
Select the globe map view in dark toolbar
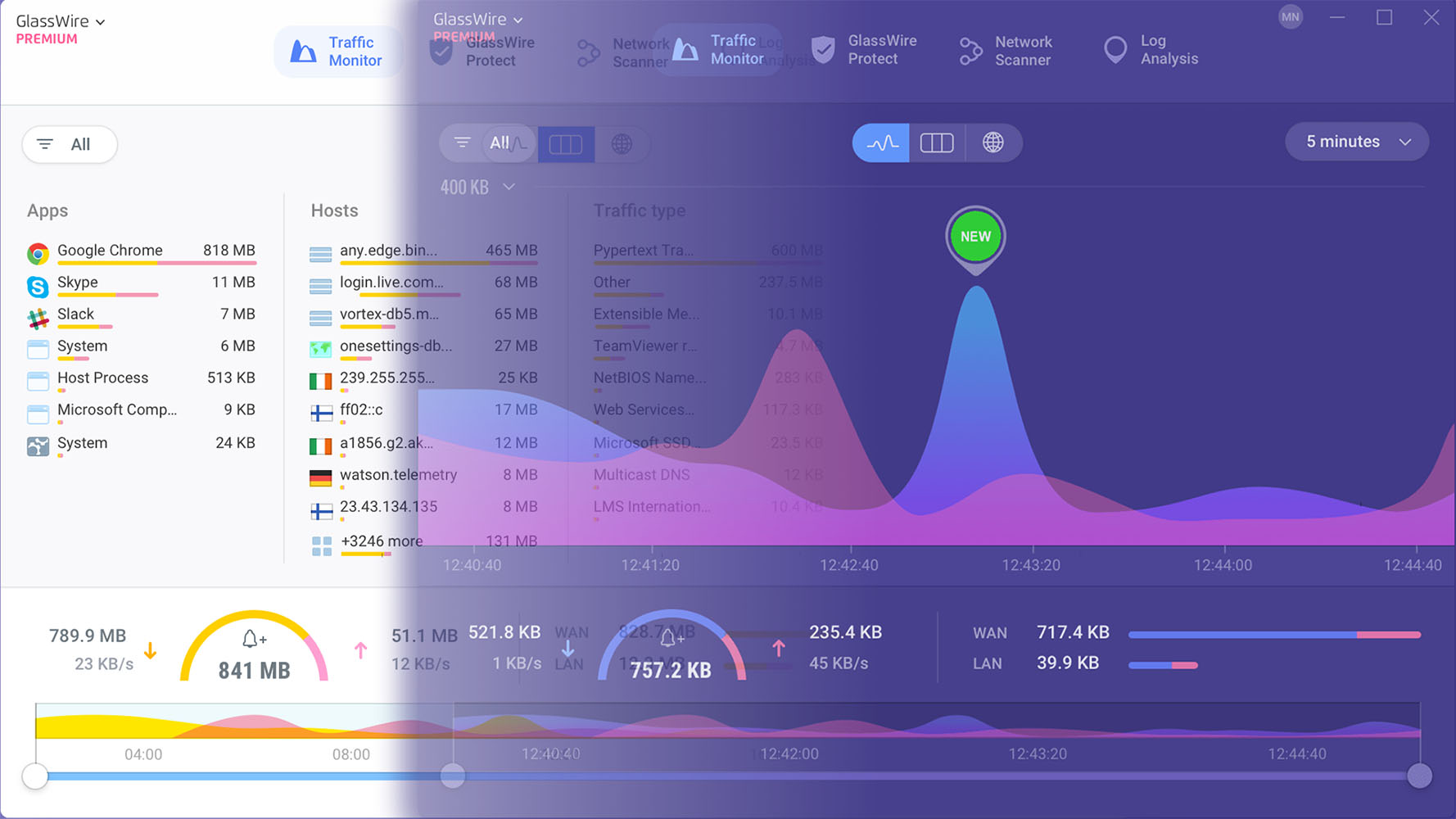993,143
